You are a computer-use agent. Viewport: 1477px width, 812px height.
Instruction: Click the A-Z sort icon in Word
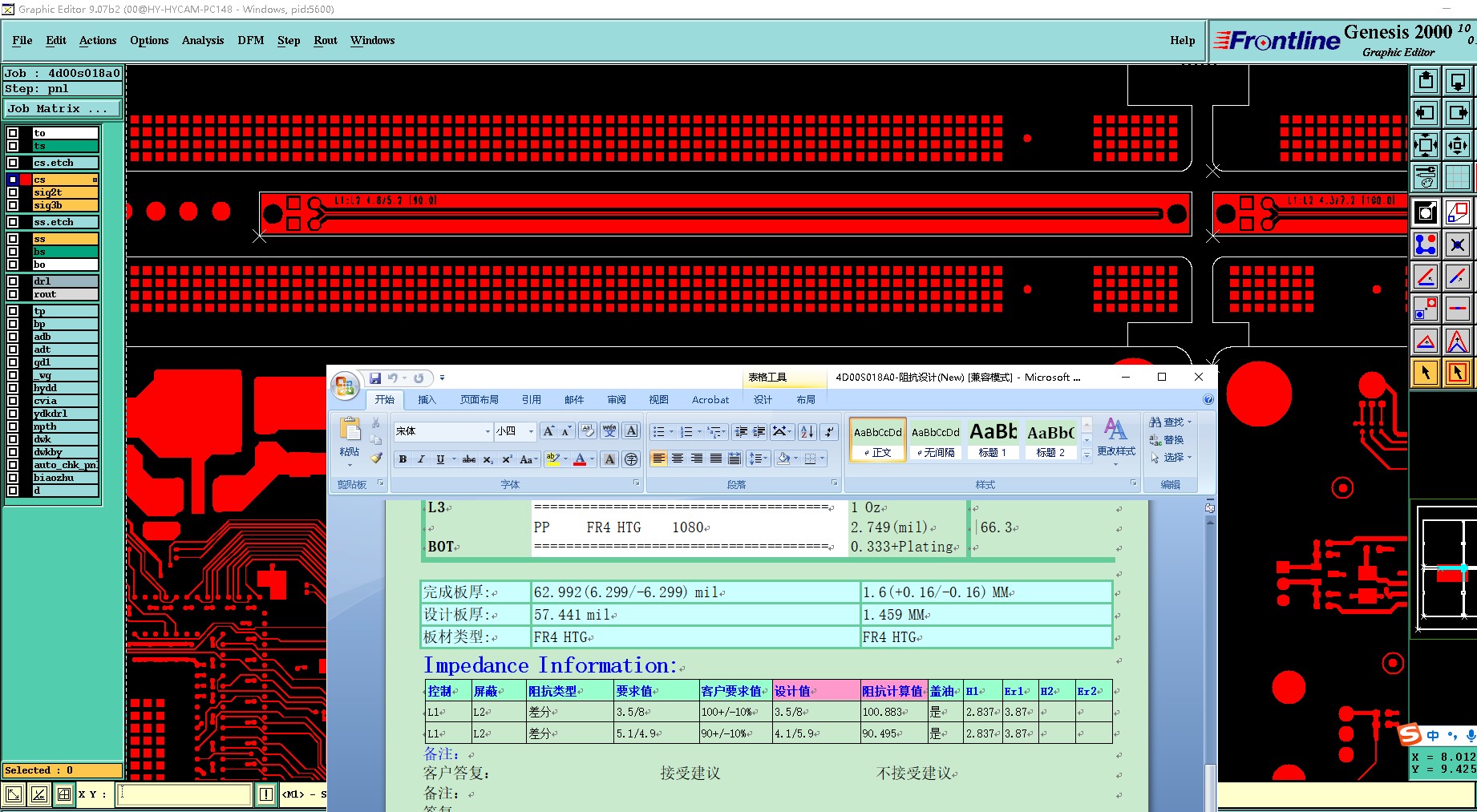tap(807, 432)
